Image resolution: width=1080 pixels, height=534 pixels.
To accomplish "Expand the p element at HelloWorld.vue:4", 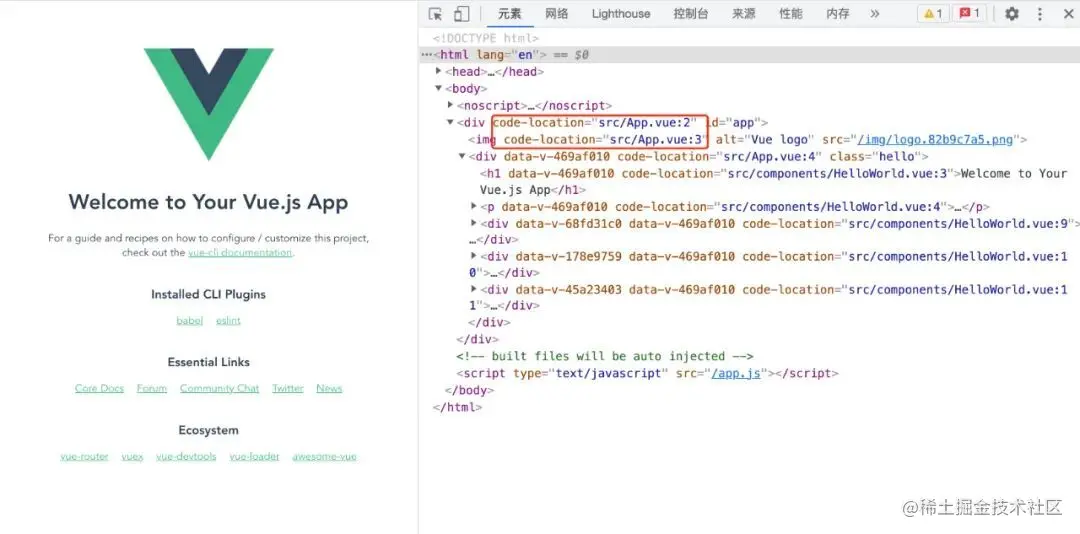I will 474,207.
